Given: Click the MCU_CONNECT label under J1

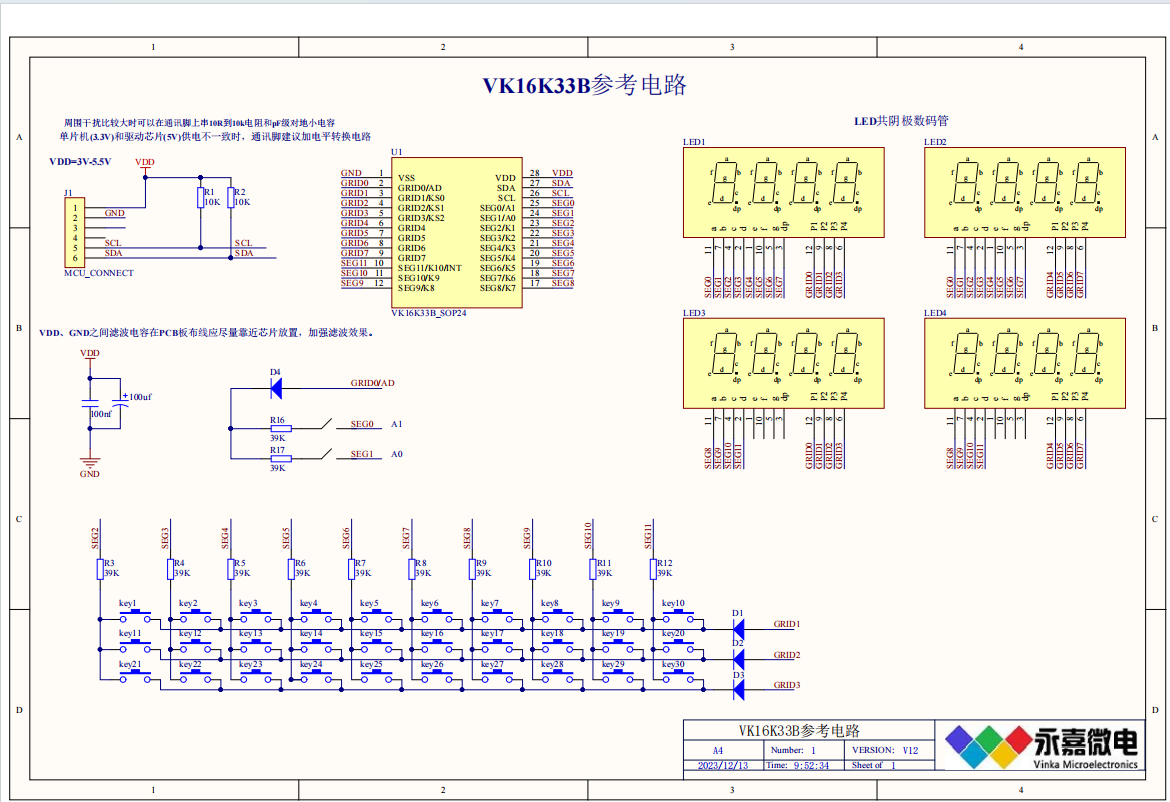Looking at the screenshot, I should point(98,273).
